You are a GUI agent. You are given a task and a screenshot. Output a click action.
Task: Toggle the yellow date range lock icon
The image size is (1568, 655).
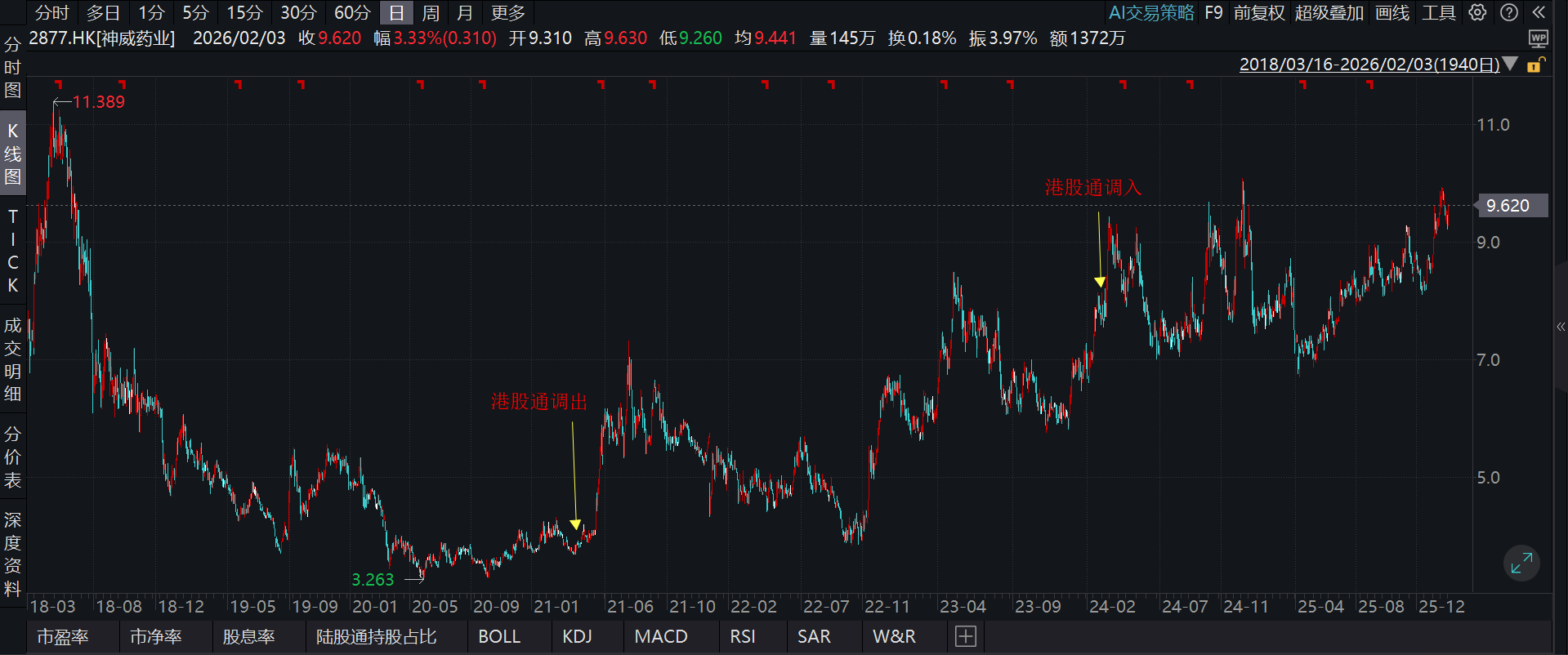pyautogui.click(x=1535, y=65)
